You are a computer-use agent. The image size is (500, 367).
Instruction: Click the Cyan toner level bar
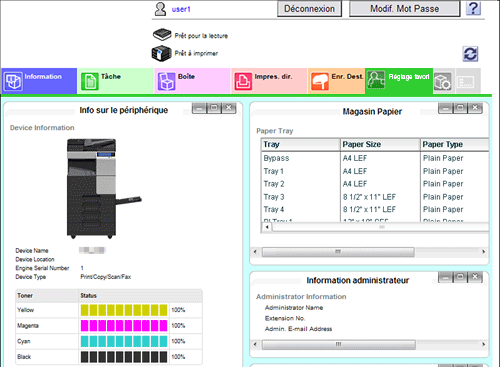click(x=124, y=341)
